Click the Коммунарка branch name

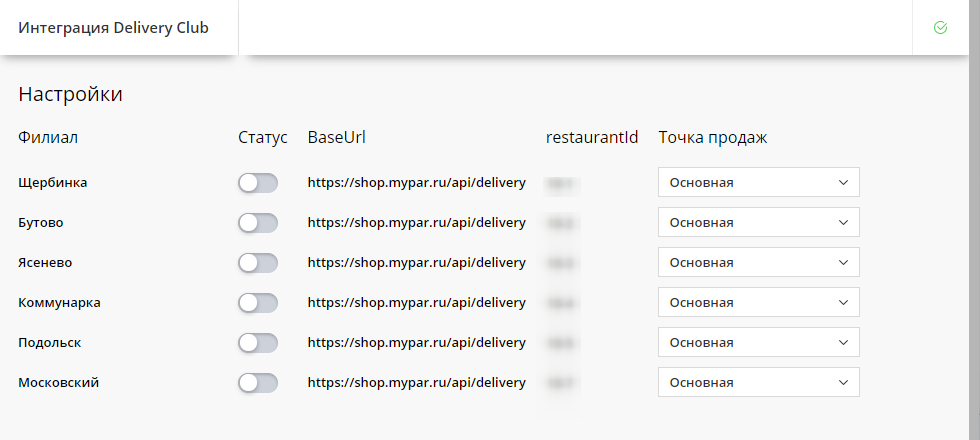click(x=59, y=303)
